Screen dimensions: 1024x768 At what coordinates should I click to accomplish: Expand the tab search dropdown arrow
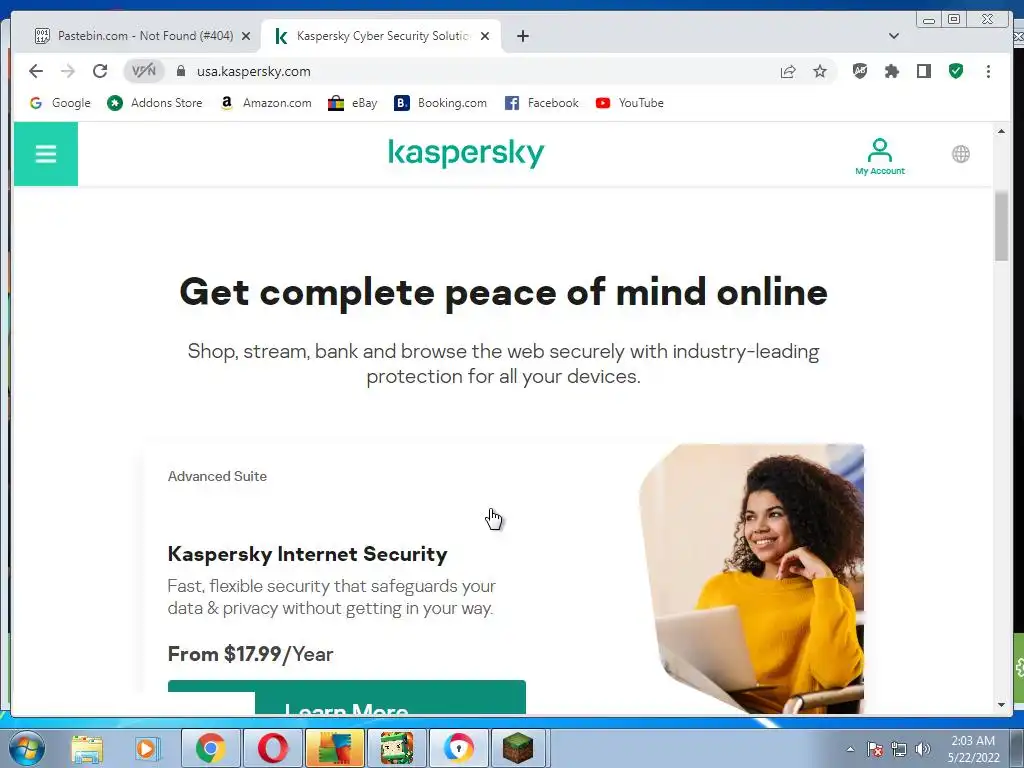pyautogui.click(x=893, y=36)
